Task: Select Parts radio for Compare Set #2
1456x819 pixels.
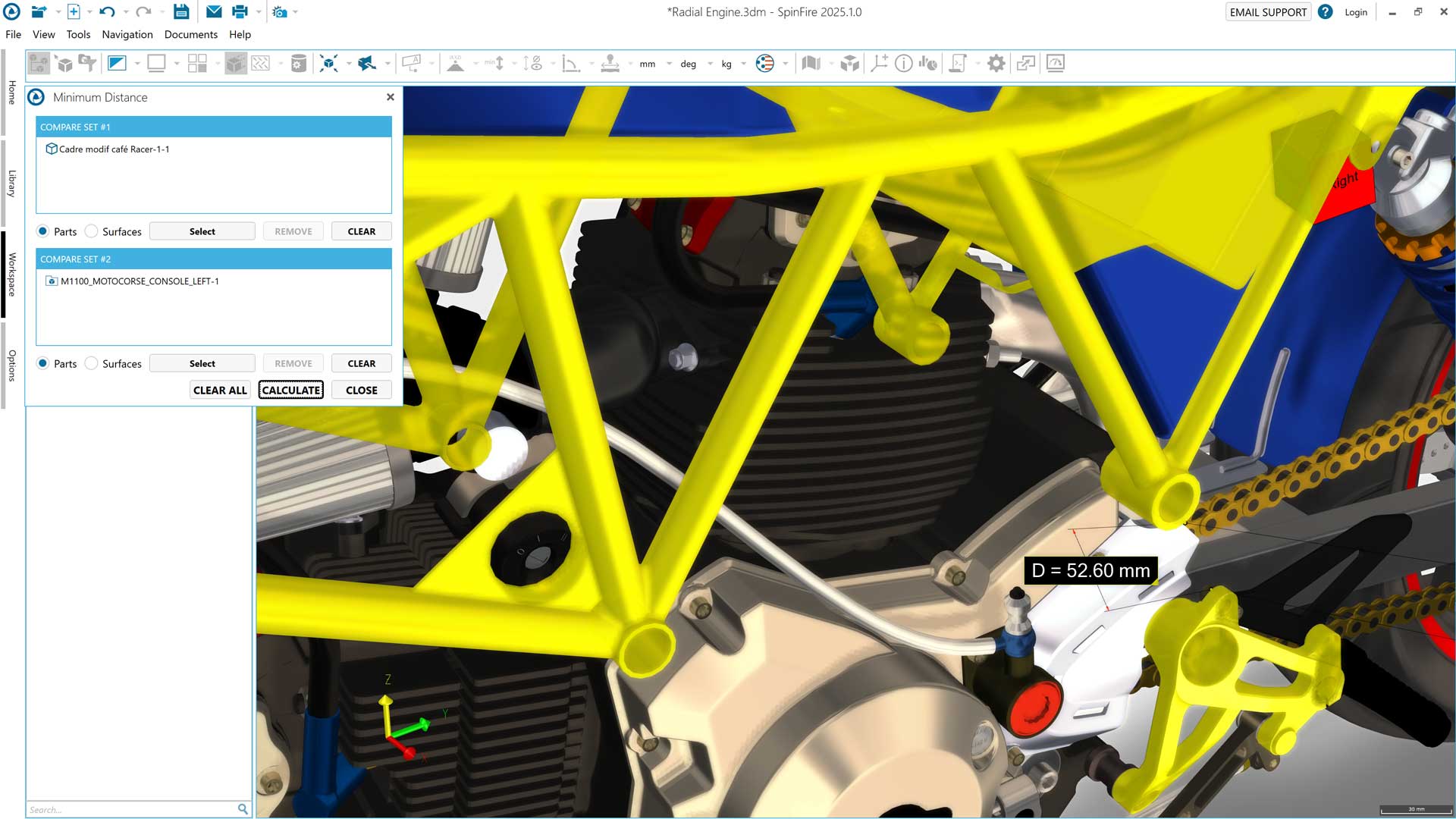Action: [43, 363]
